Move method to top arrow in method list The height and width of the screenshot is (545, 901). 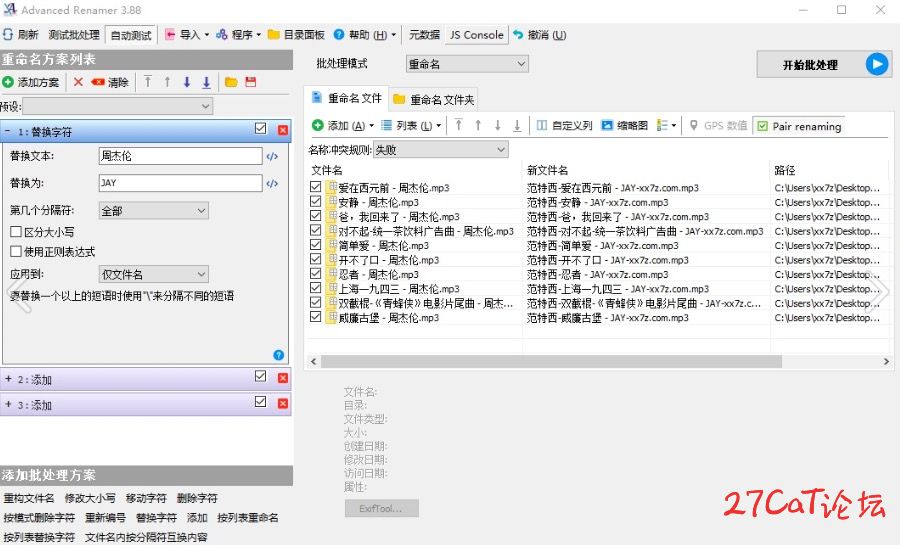(148, 82)
